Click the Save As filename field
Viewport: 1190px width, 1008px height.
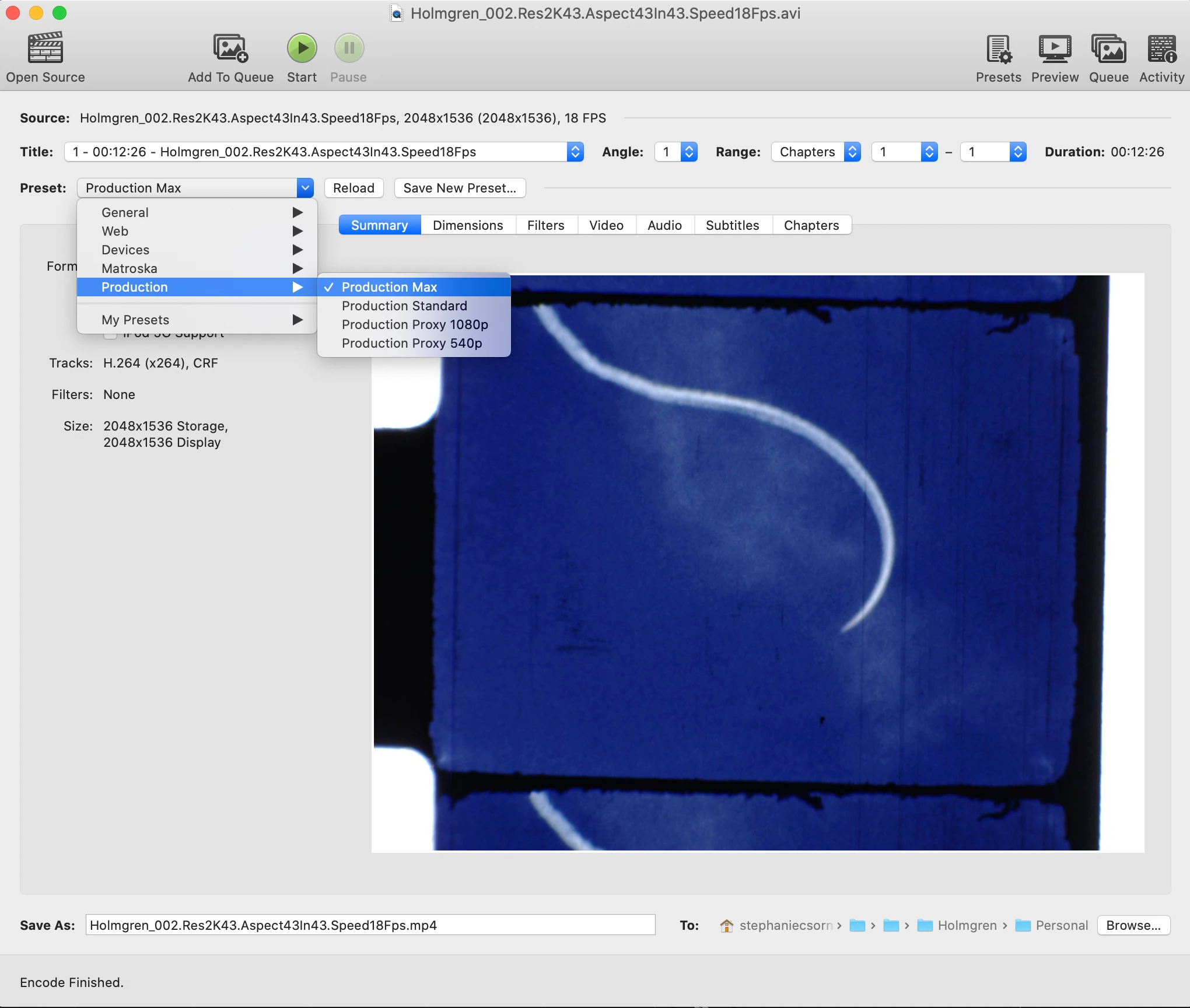click(x=370, y=925)
